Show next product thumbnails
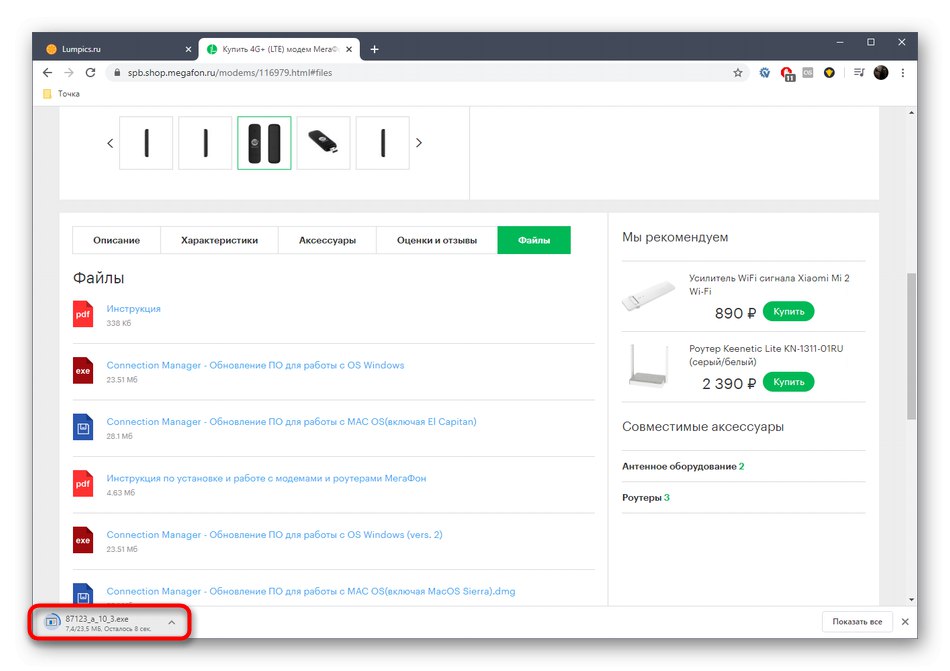The image size is (950, 671). coord(419,143)
